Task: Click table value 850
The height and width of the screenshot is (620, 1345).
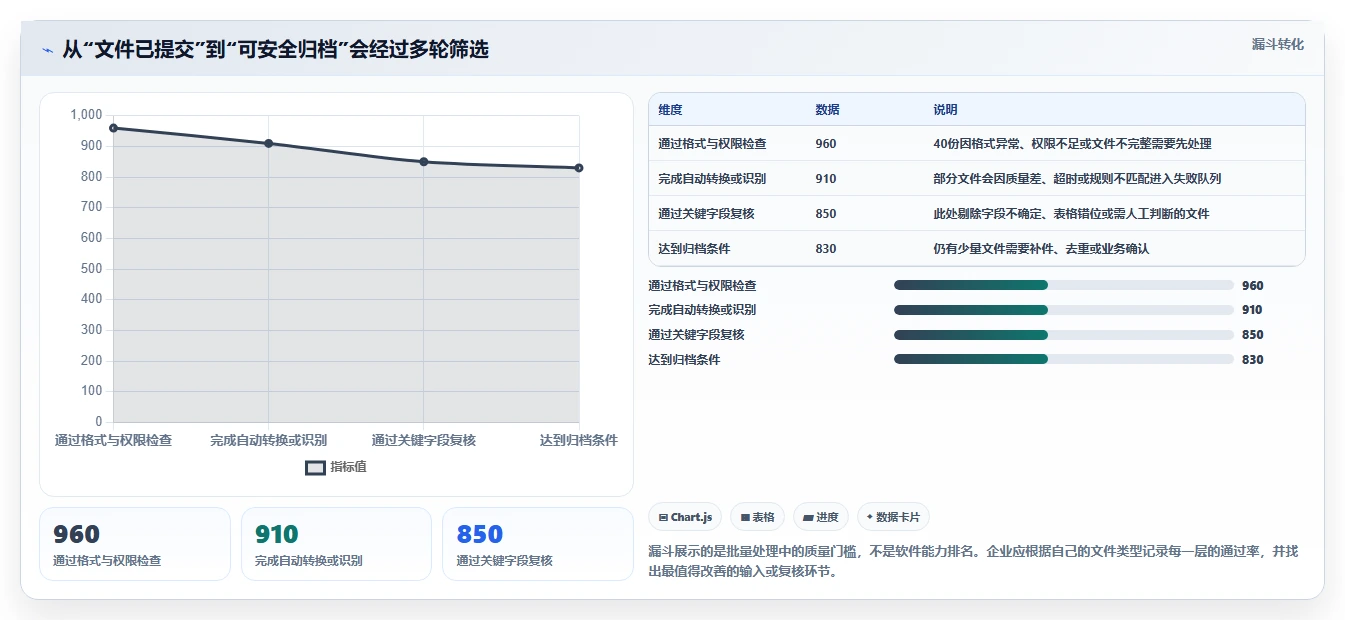Action: pos(826,214)
